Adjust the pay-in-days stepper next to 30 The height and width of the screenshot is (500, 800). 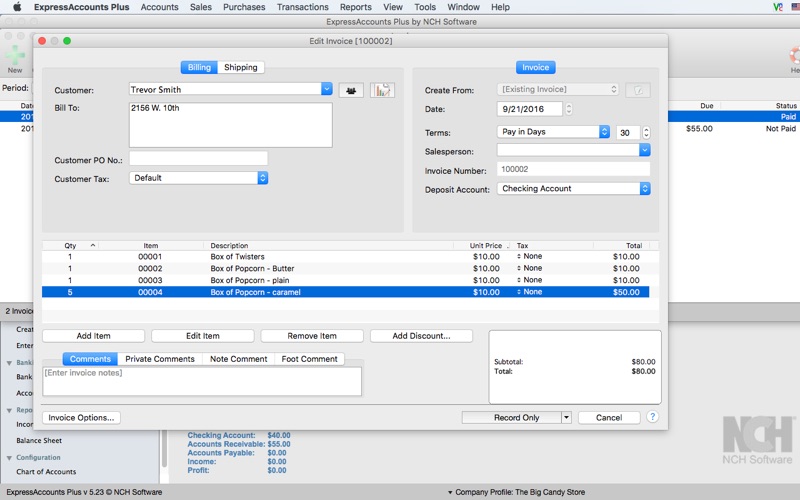pos(646,132)
